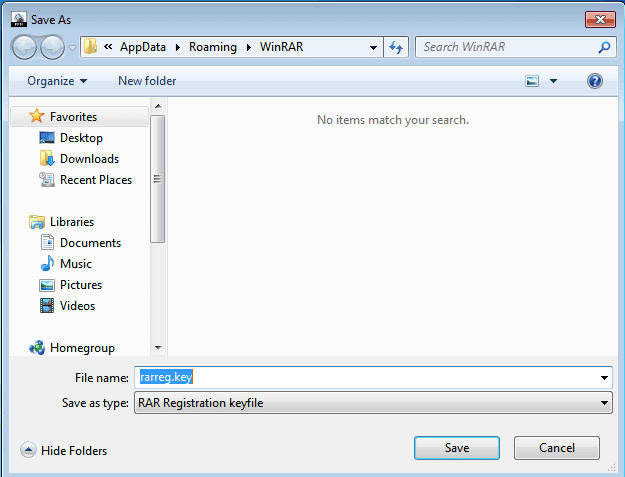
Task: Open the Organize menu
Action: (57, 81)
